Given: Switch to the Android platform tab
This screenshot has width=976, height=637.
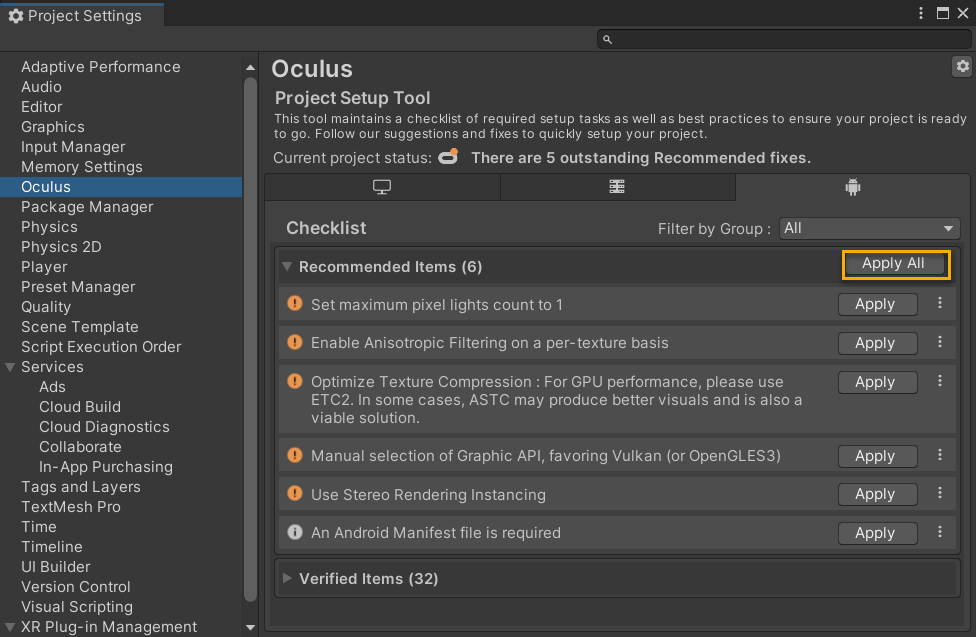Looking at the screenshot, I should pyautogui.click(x=853, y=187).
